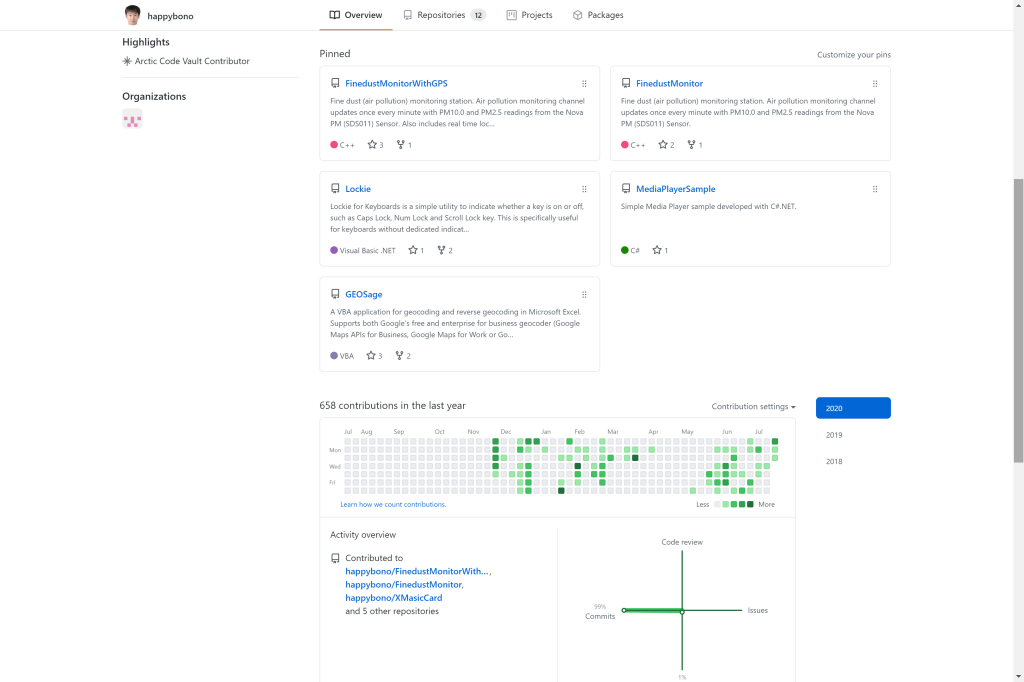
Task: Click '658 contributions in the last year' heading
Action: [x=392, y=406]
